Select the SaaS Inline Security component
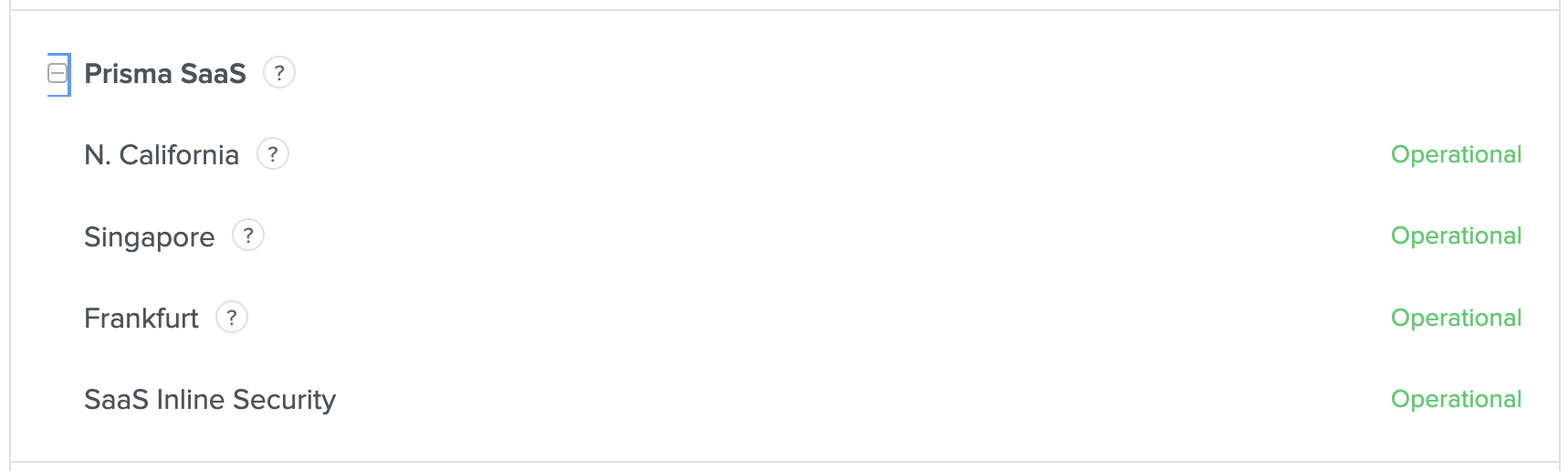 210,400
